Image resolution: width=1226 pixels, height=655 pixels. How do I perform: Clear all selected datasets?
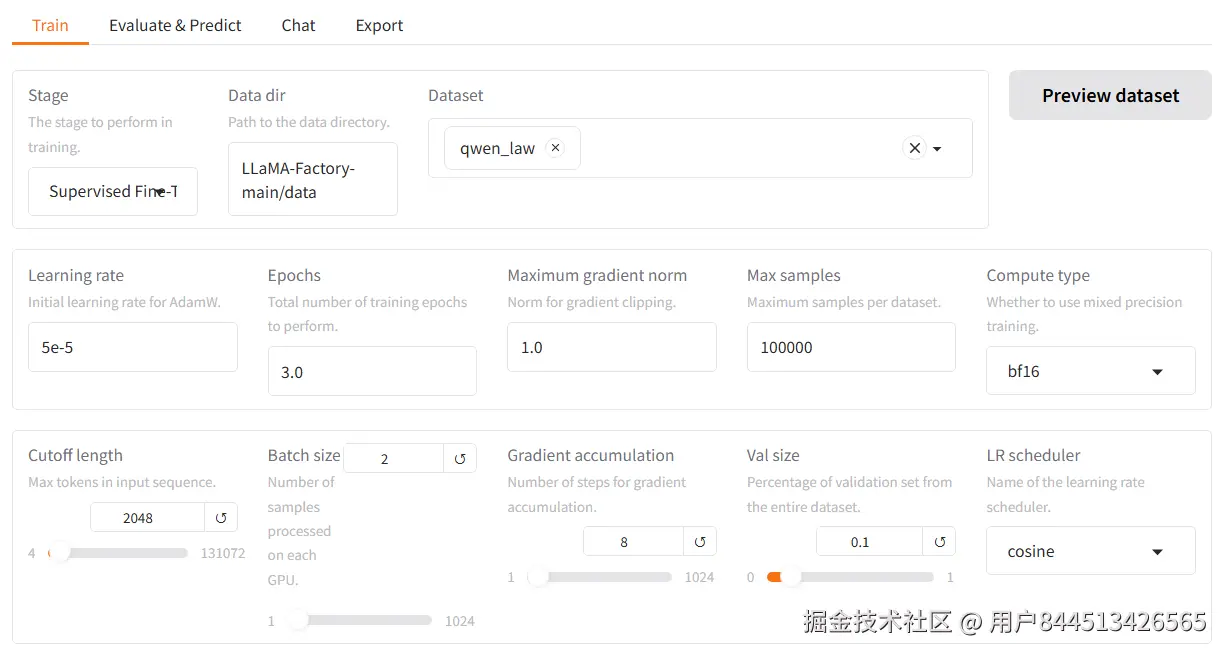coord(914,148)
